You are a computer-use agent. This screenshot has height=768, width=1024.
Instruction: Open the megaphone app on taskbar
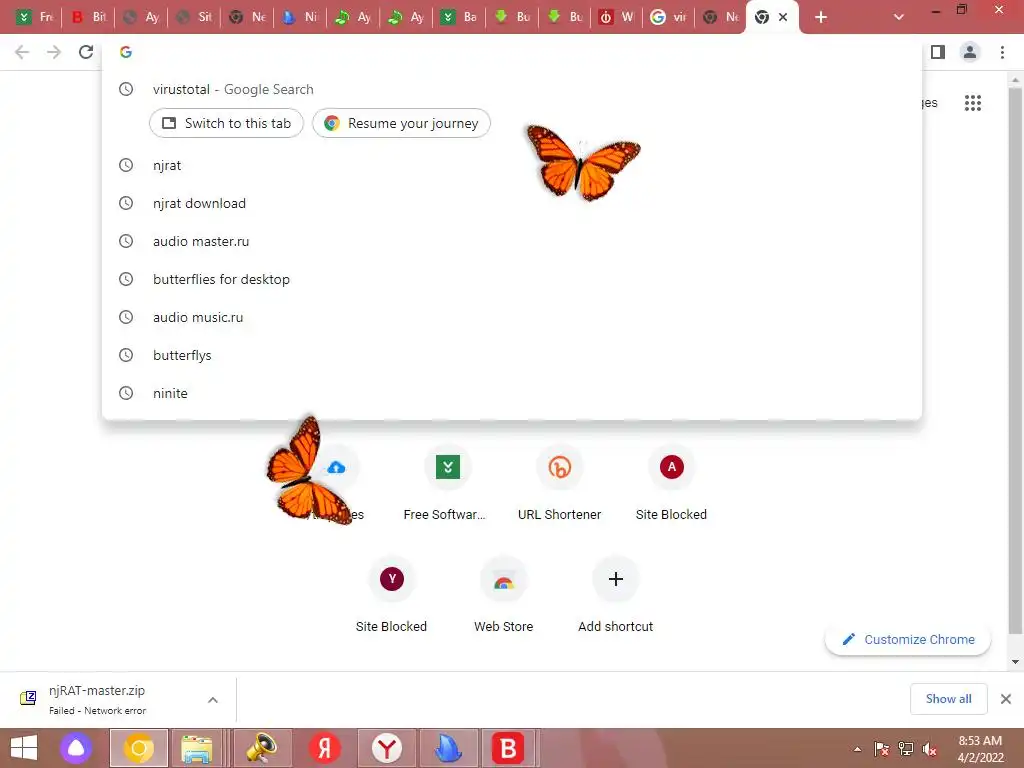click(x=262, y=748)
